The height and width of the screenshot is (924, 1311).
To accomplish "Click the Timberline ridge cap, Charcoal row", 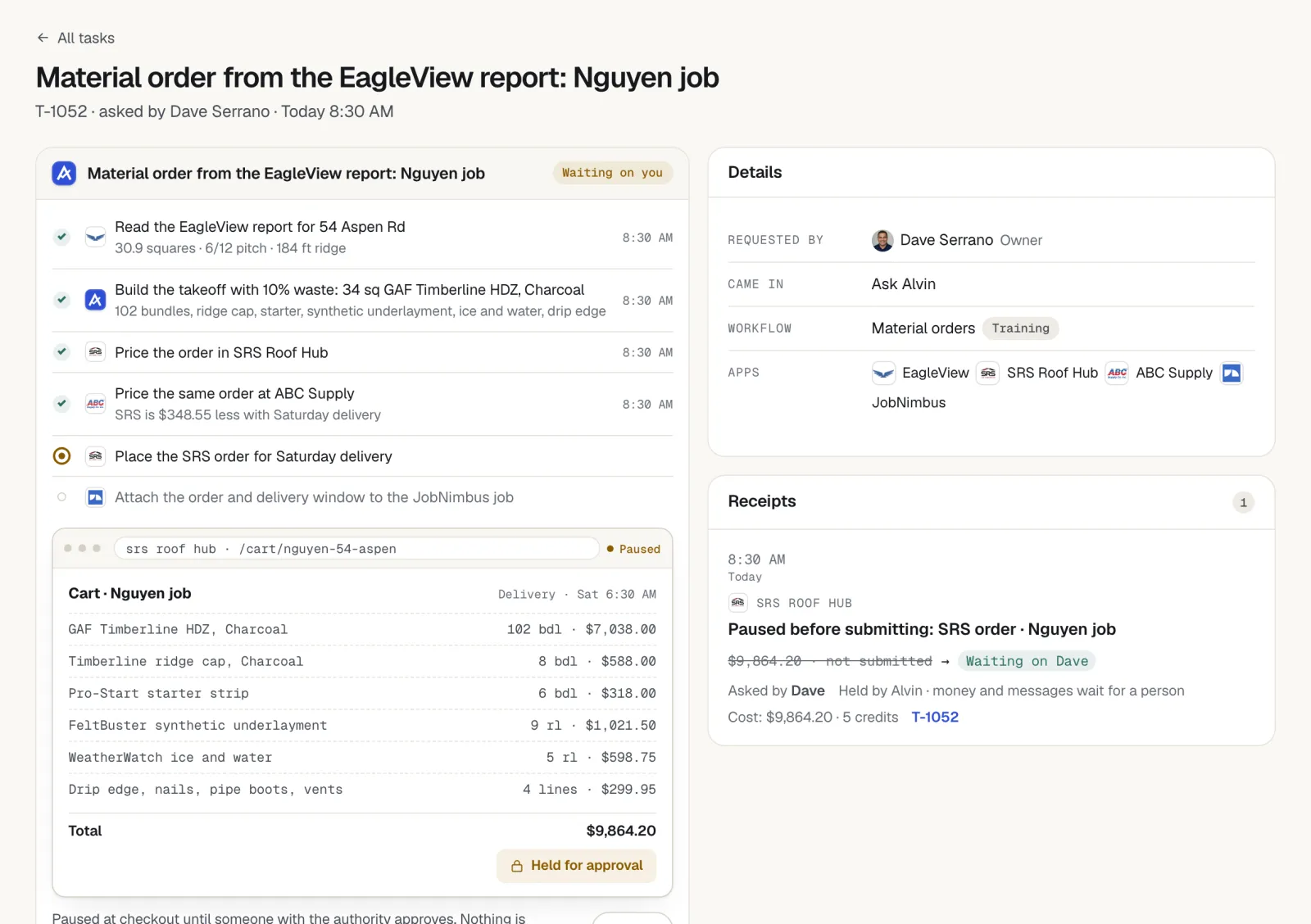I will click(x=362, y=661).
